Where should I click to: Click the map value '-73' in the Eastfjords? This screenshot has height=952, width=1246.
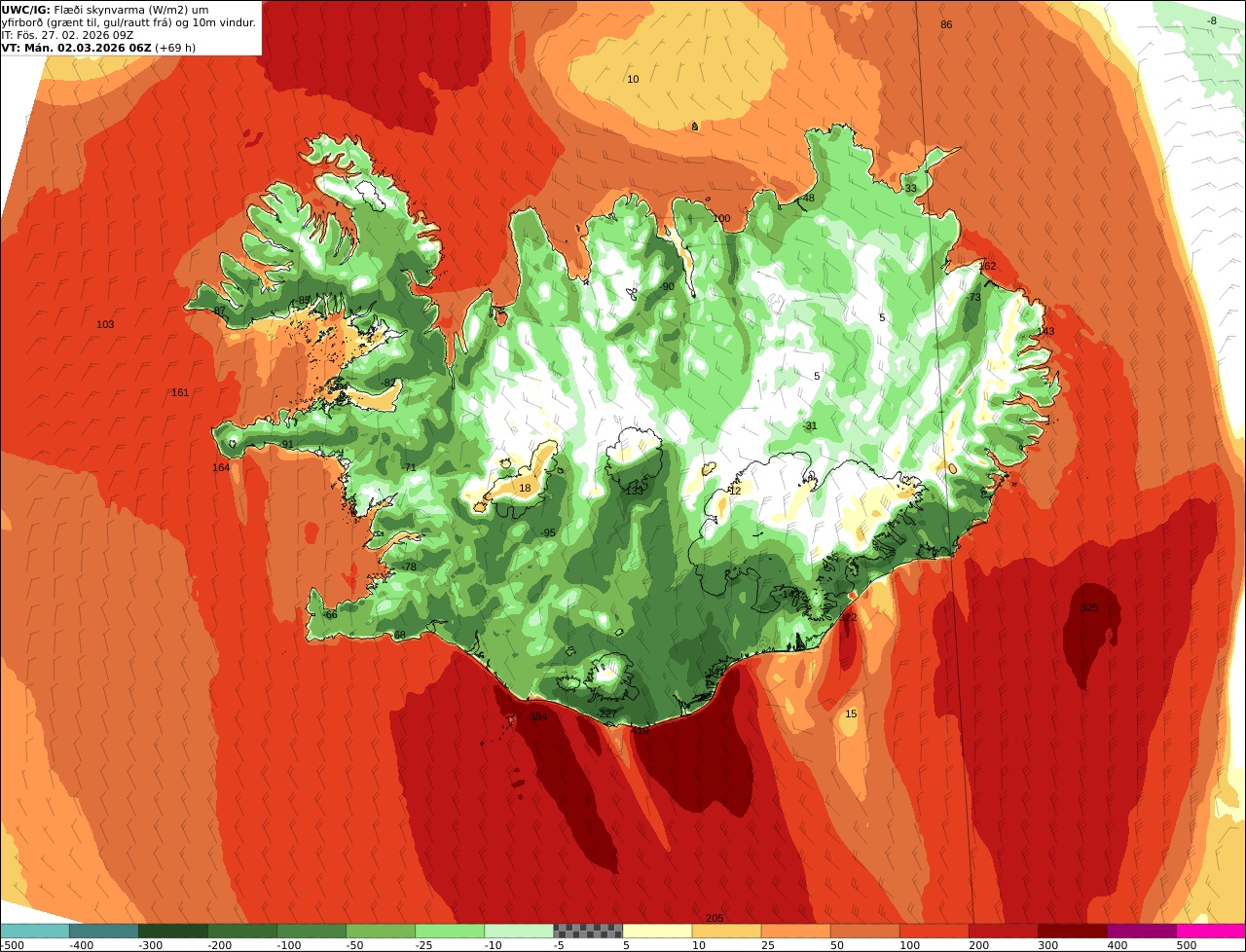[973, 297]
